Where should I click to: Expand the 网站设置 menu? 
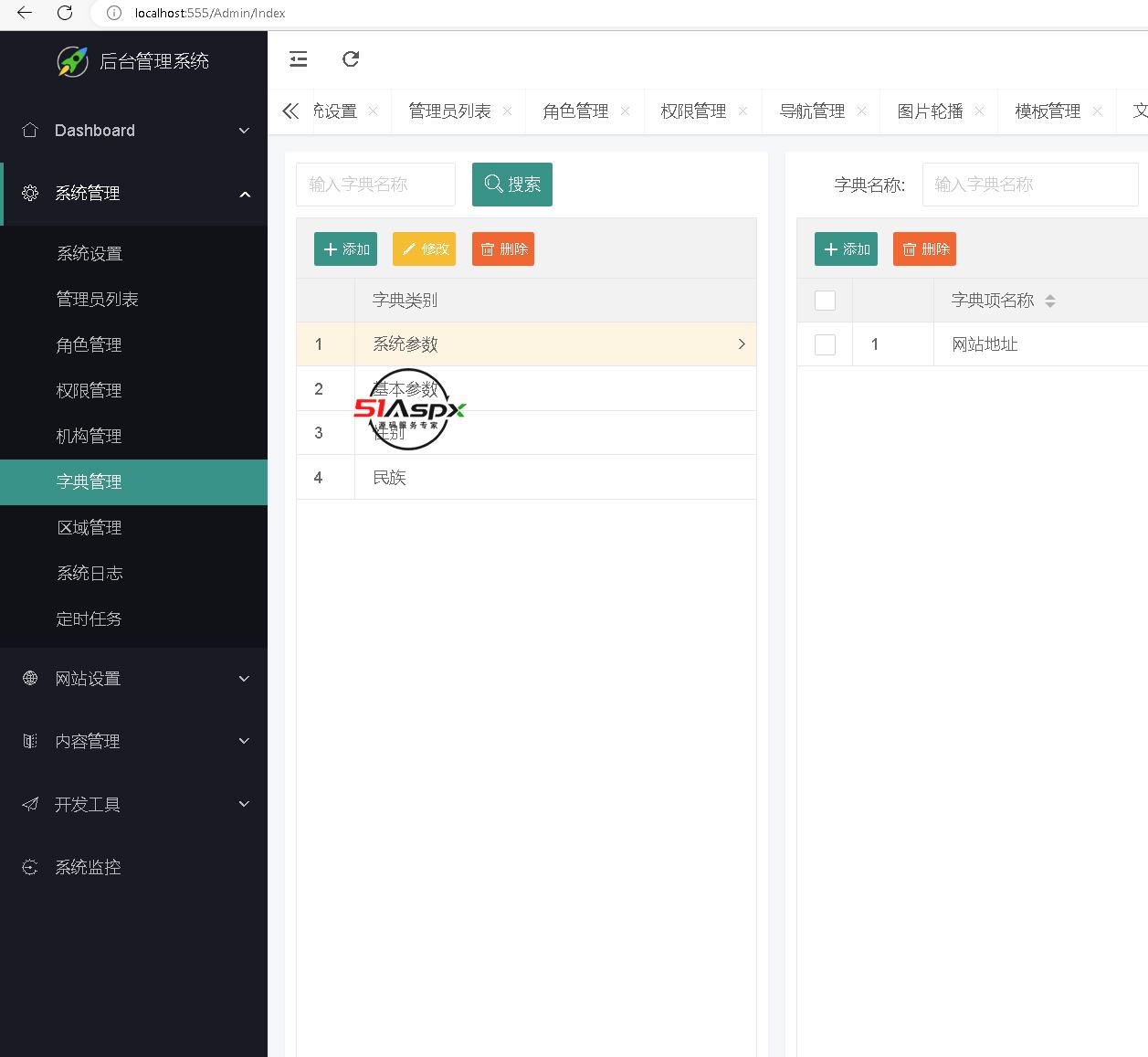(244, 679)
